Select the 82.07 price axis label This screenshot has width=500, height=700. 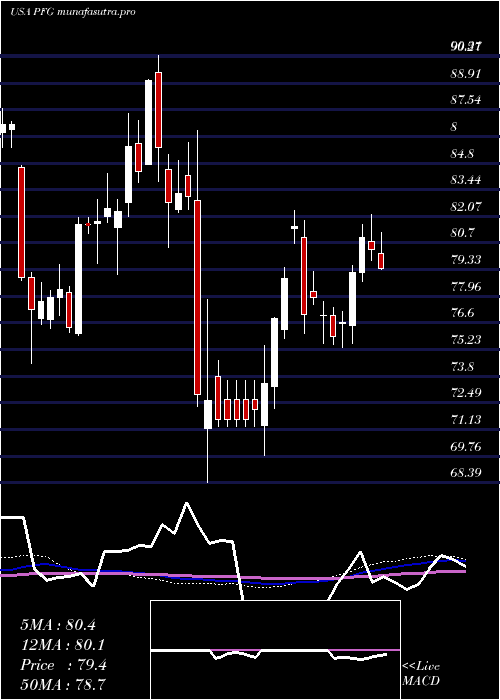[466, 207]
